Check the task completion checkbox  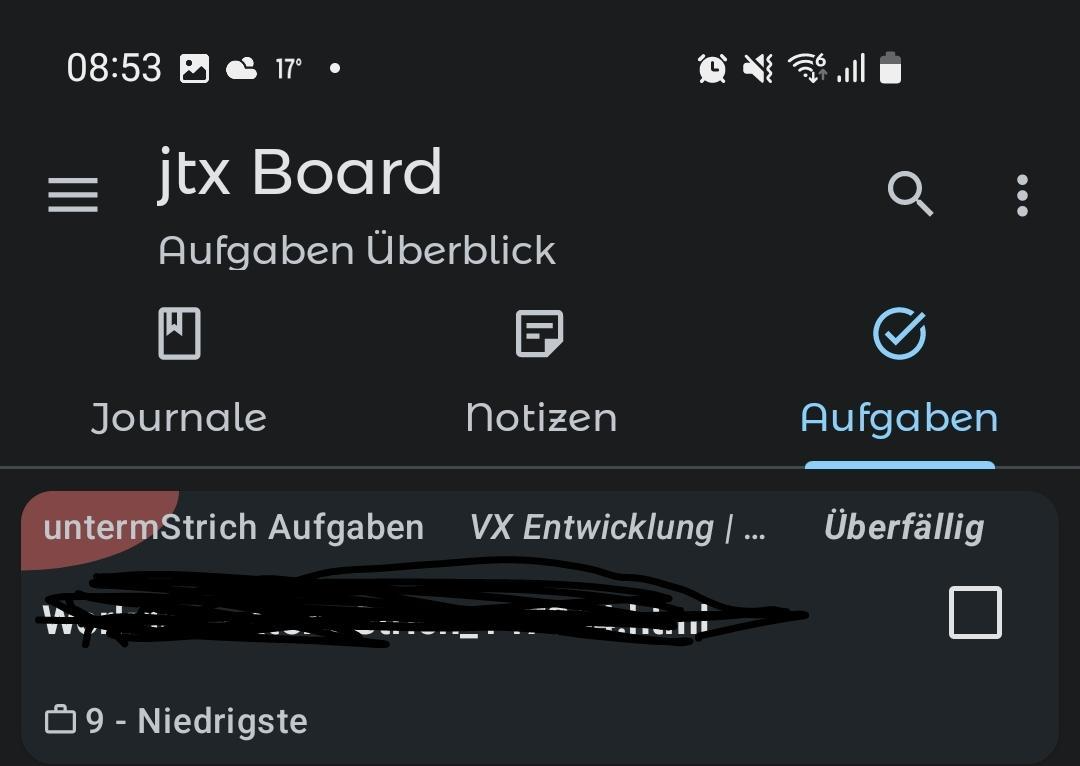[x=975, y=612]
